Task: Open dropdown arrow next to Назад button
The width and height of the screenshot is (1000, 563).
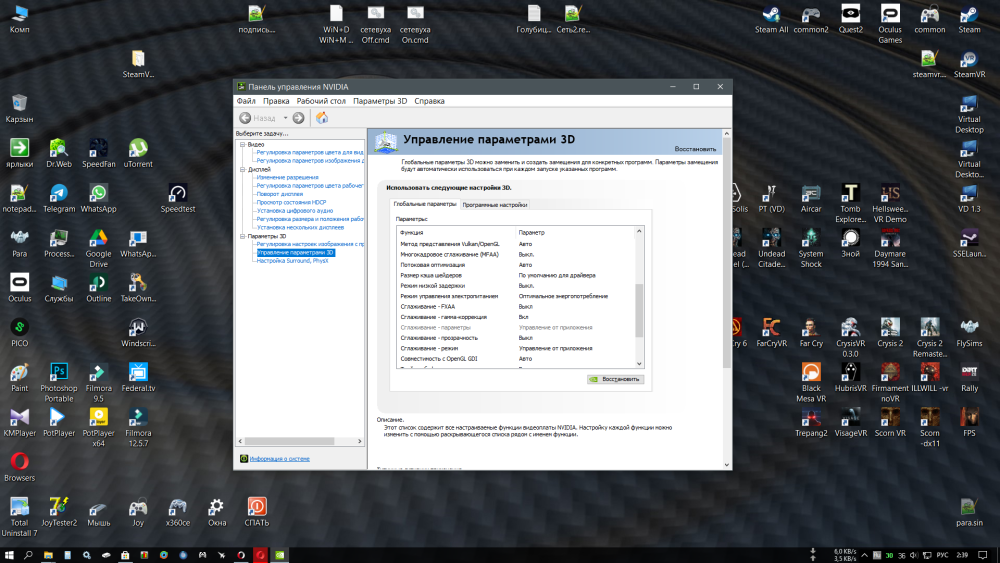Action: [285, 118]
